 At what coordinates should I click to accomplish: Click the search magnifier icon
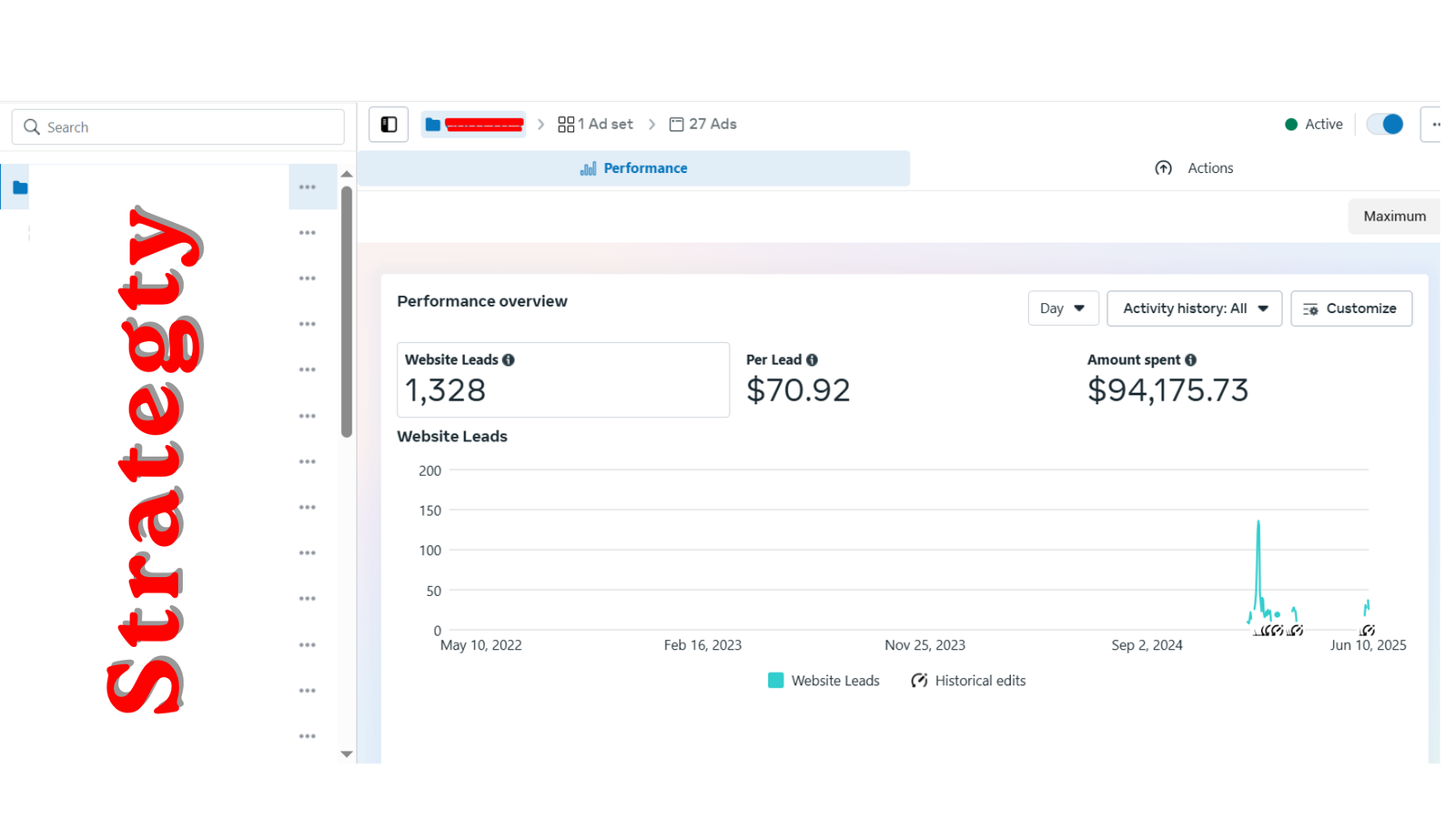click(32, 127)
